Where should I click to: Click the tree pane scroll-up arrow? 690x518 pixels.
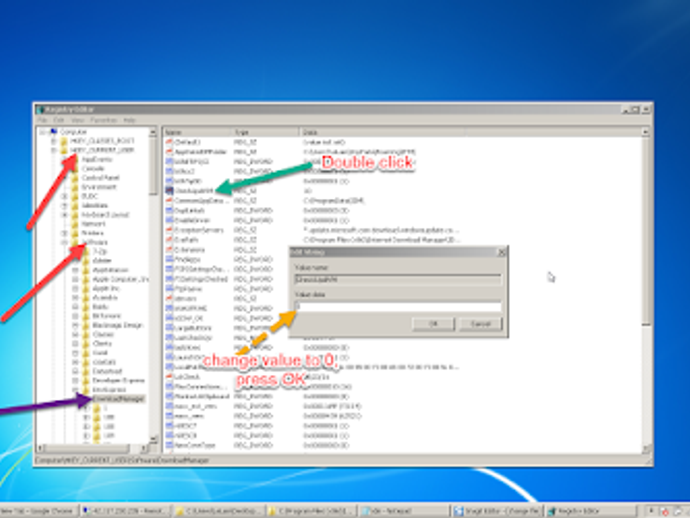click(x=153, y=132)
